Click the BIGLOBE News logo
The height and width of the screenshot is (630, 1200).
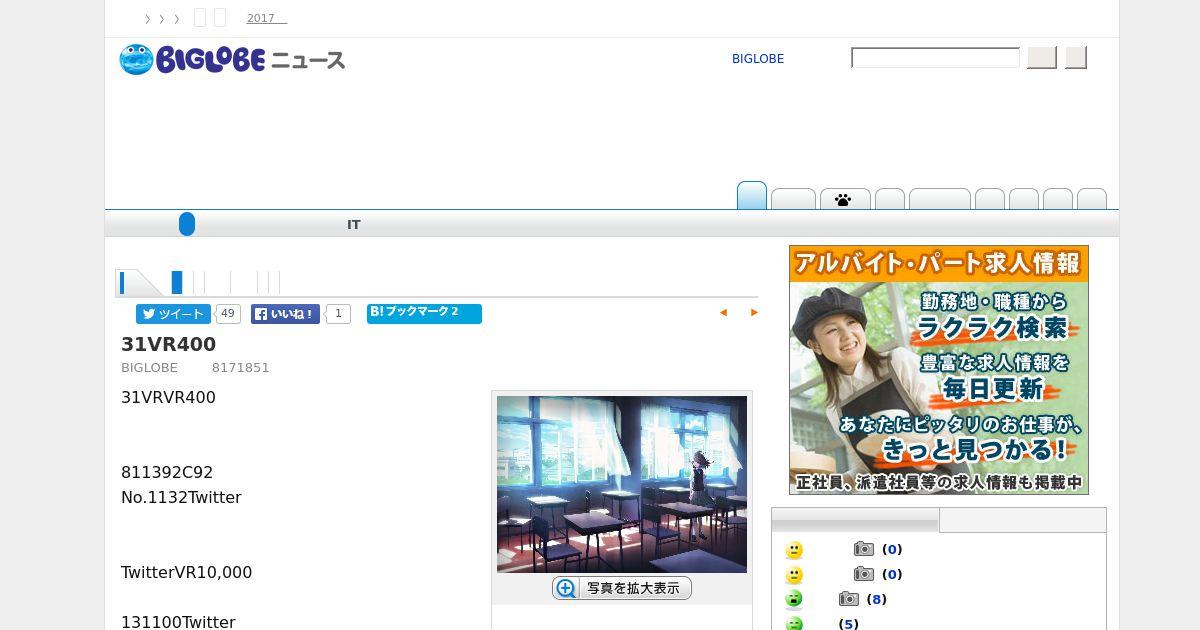pyautogui.click(x=232, y=60)
